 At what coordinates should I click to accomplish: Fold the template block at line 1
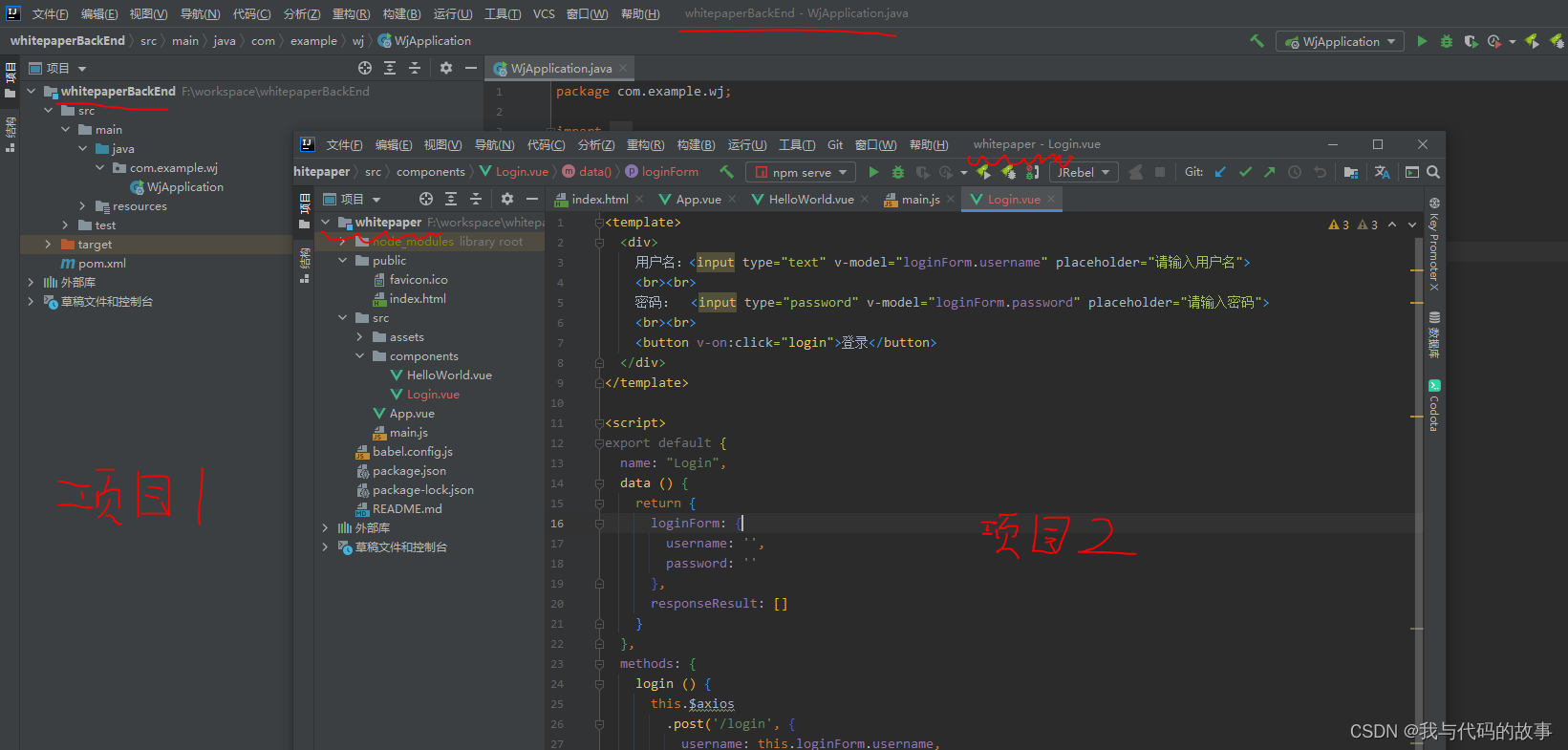tap(599, 223)
